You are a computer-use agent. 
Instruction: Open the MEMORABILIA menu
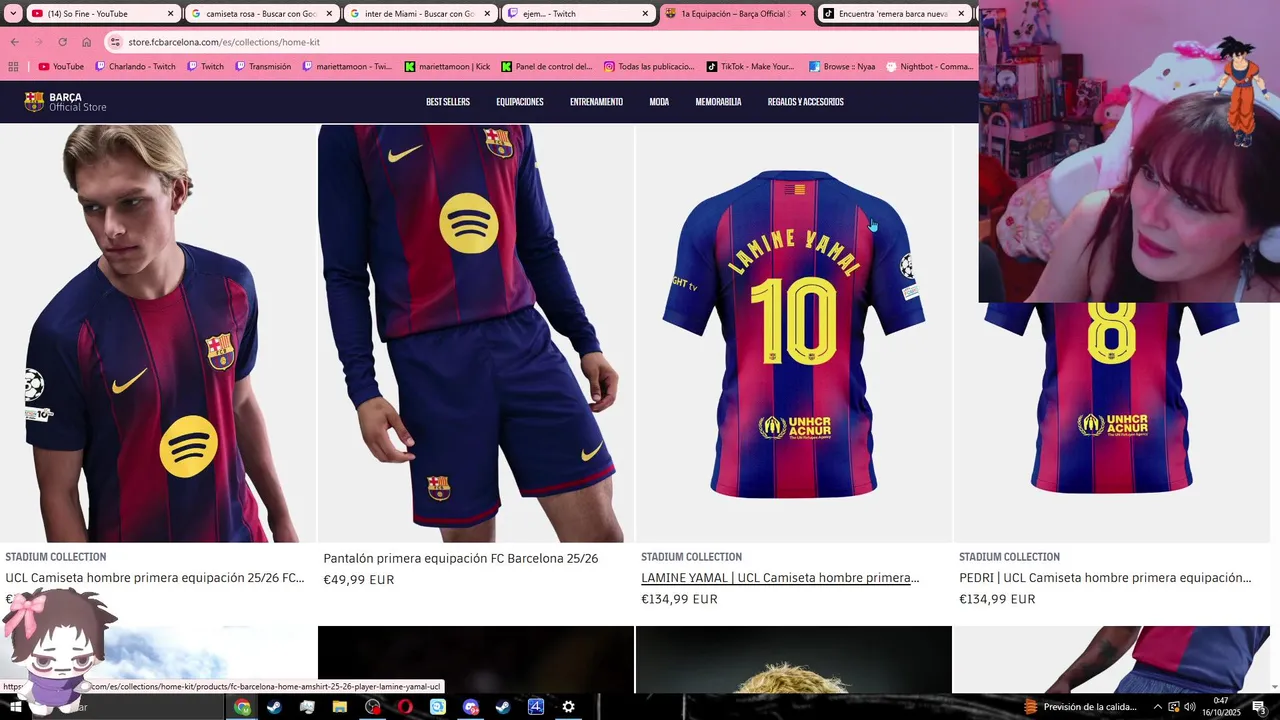pos(718,102)
